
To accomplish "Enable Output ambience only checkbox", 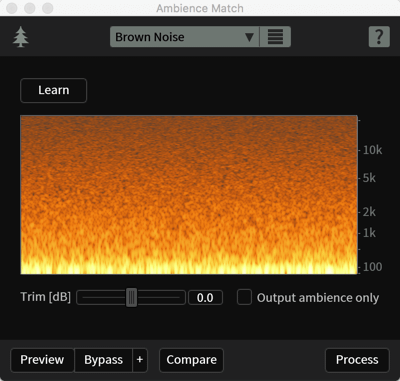I will coord(244,297).
